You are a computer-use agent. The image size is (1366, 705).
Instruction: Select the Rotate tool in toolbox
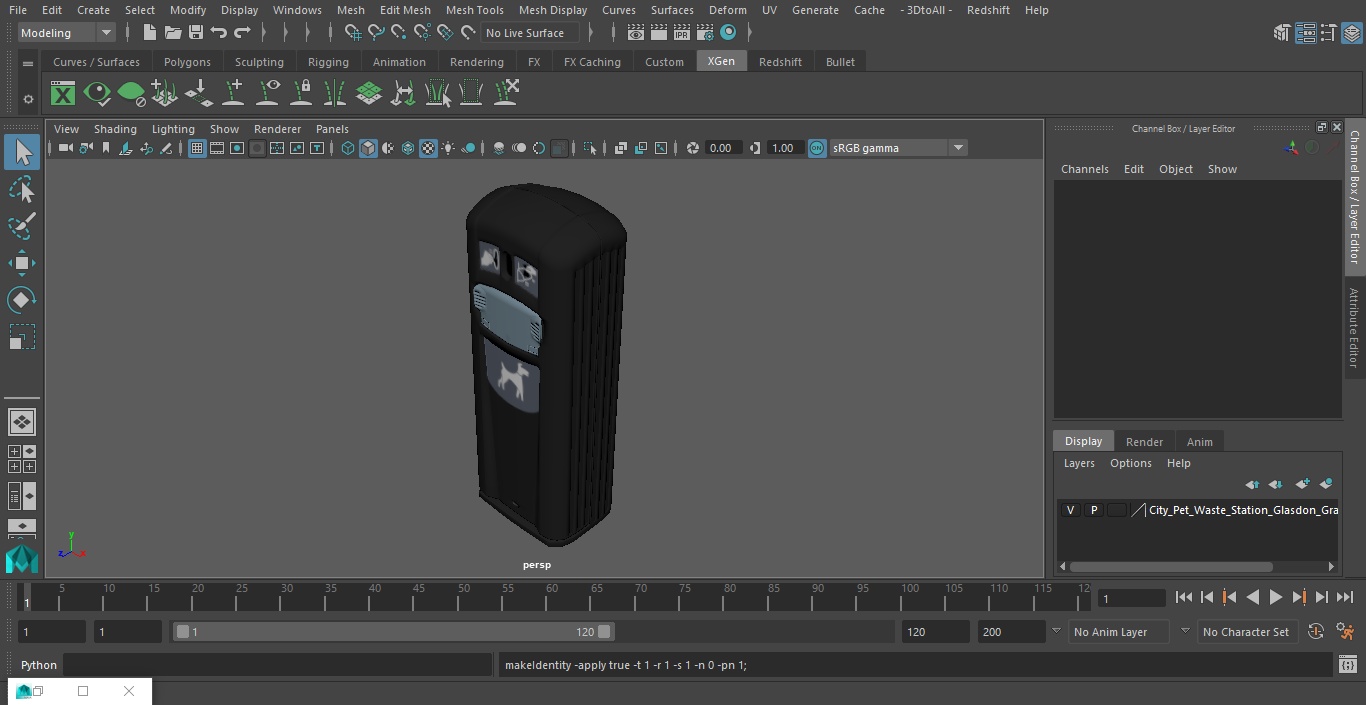(x=22, y=300)
